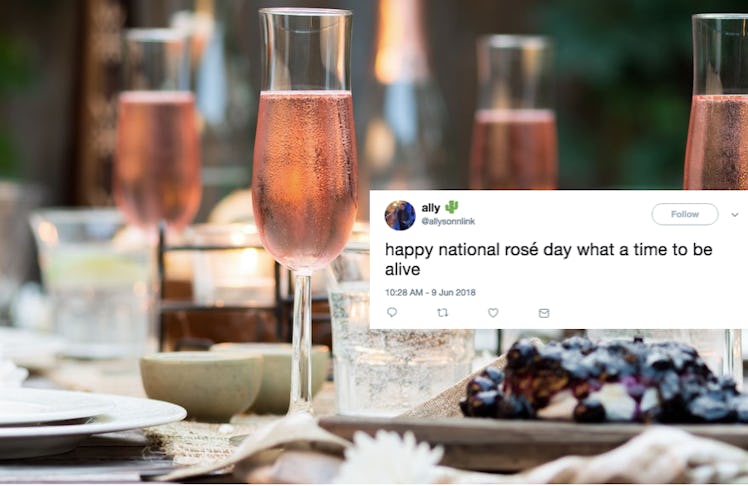Click the reply speech bubble icon

(392, 312)
